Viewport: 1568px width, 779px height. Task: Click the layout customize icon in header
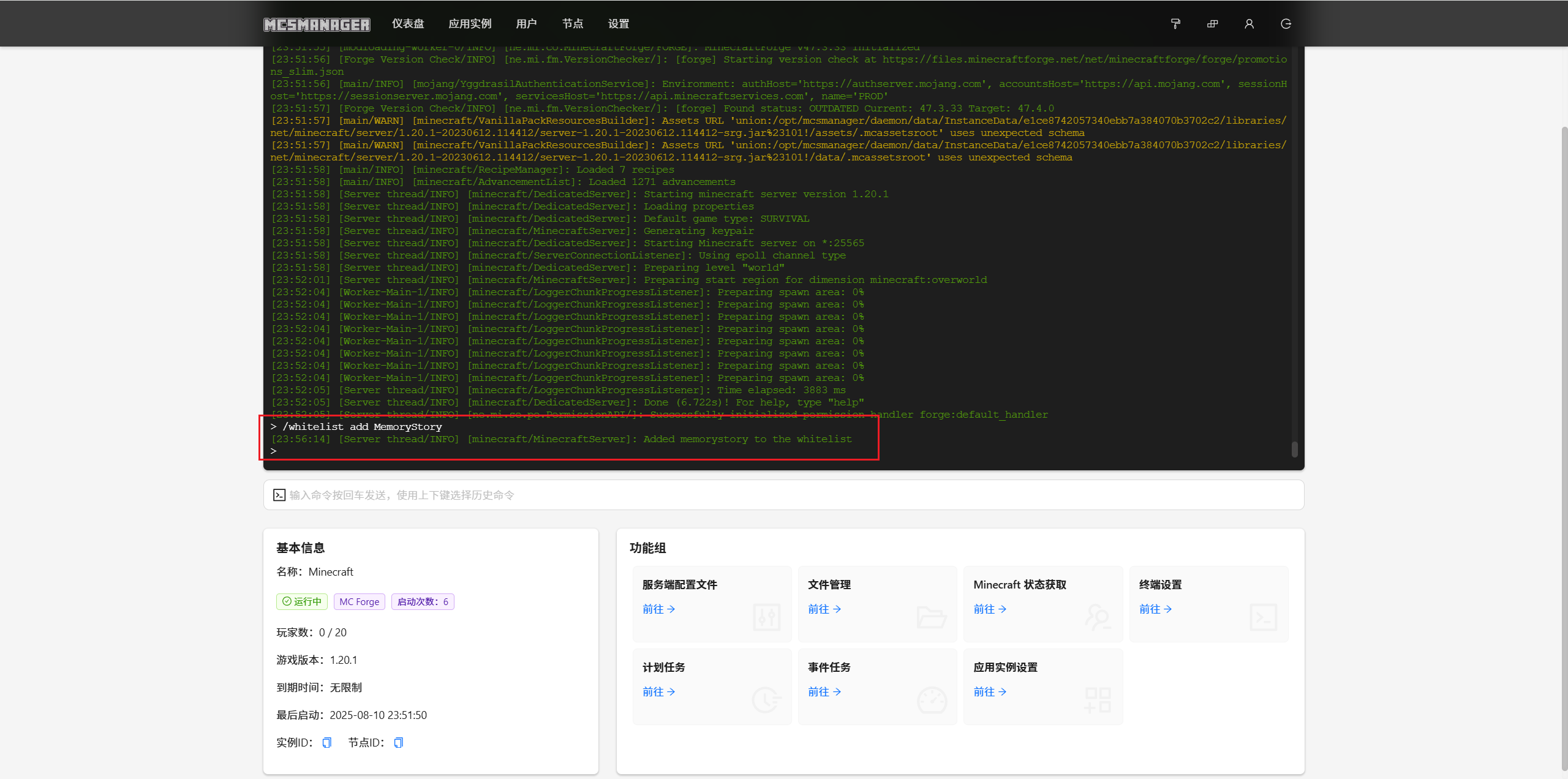point(1212,24)
